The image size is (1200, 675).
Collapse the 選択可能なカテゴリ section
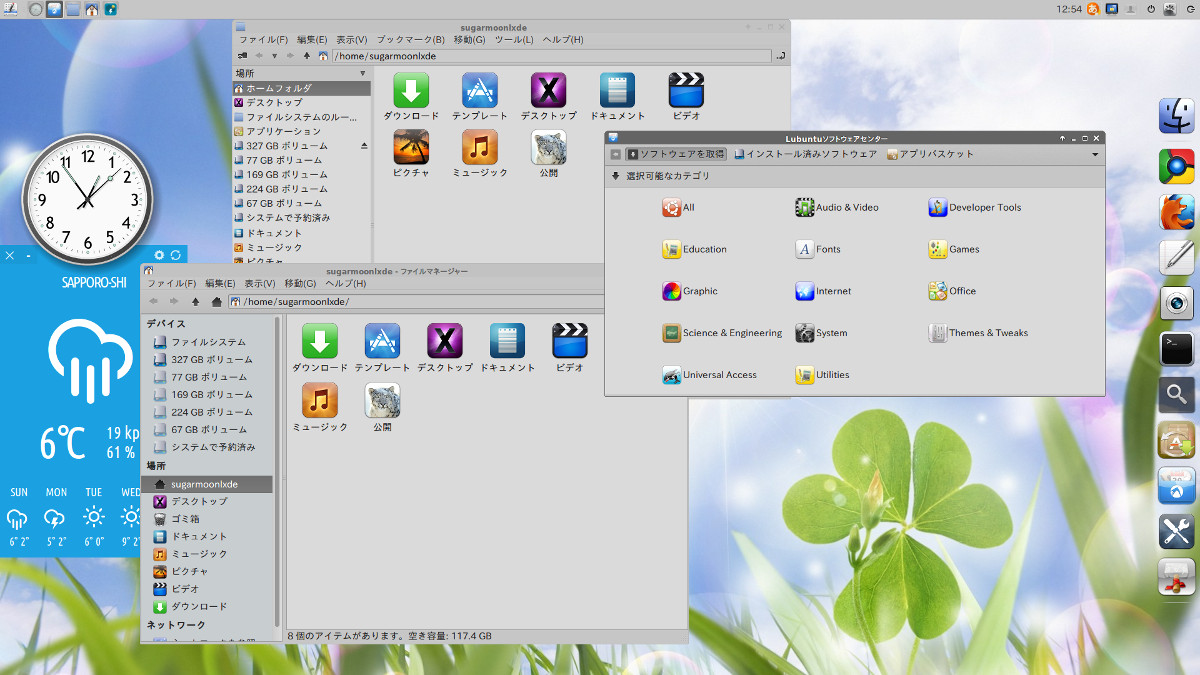(x=616, y=176)
